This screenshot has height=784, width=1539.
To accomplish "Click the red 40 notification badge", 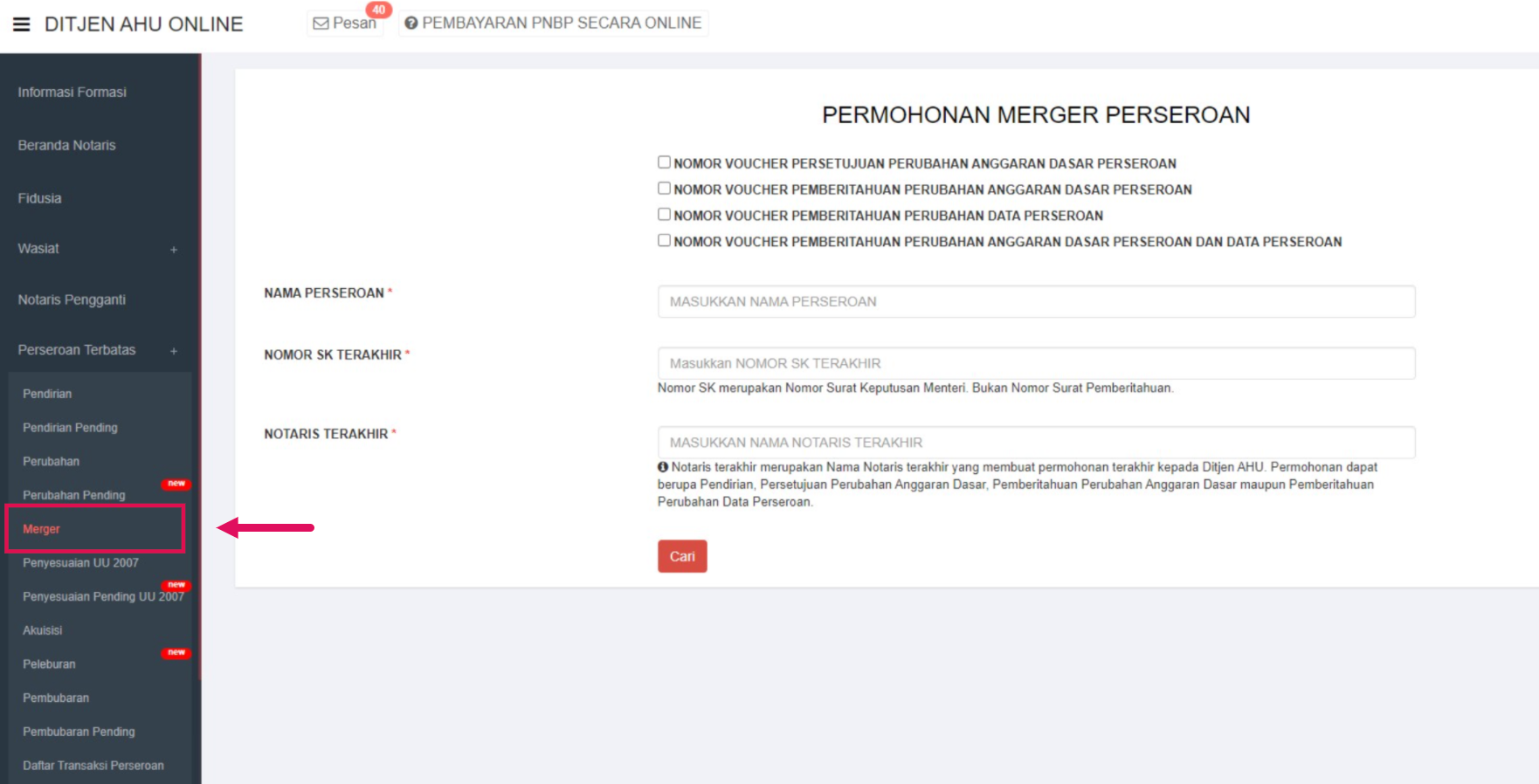I will coord(378,10).
